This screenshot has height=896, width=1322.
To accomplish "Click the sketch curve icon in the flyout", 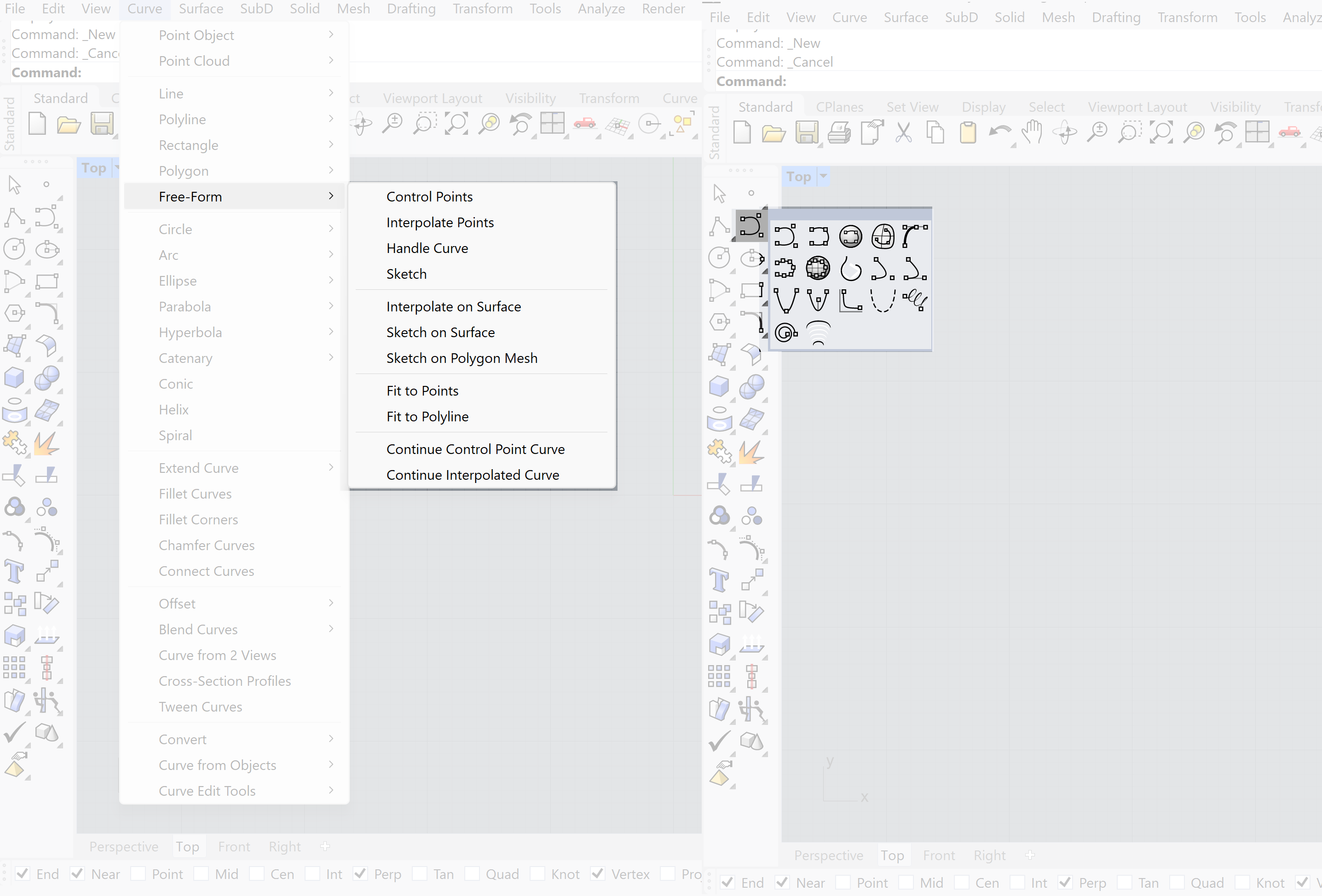I will coord(851,268).
